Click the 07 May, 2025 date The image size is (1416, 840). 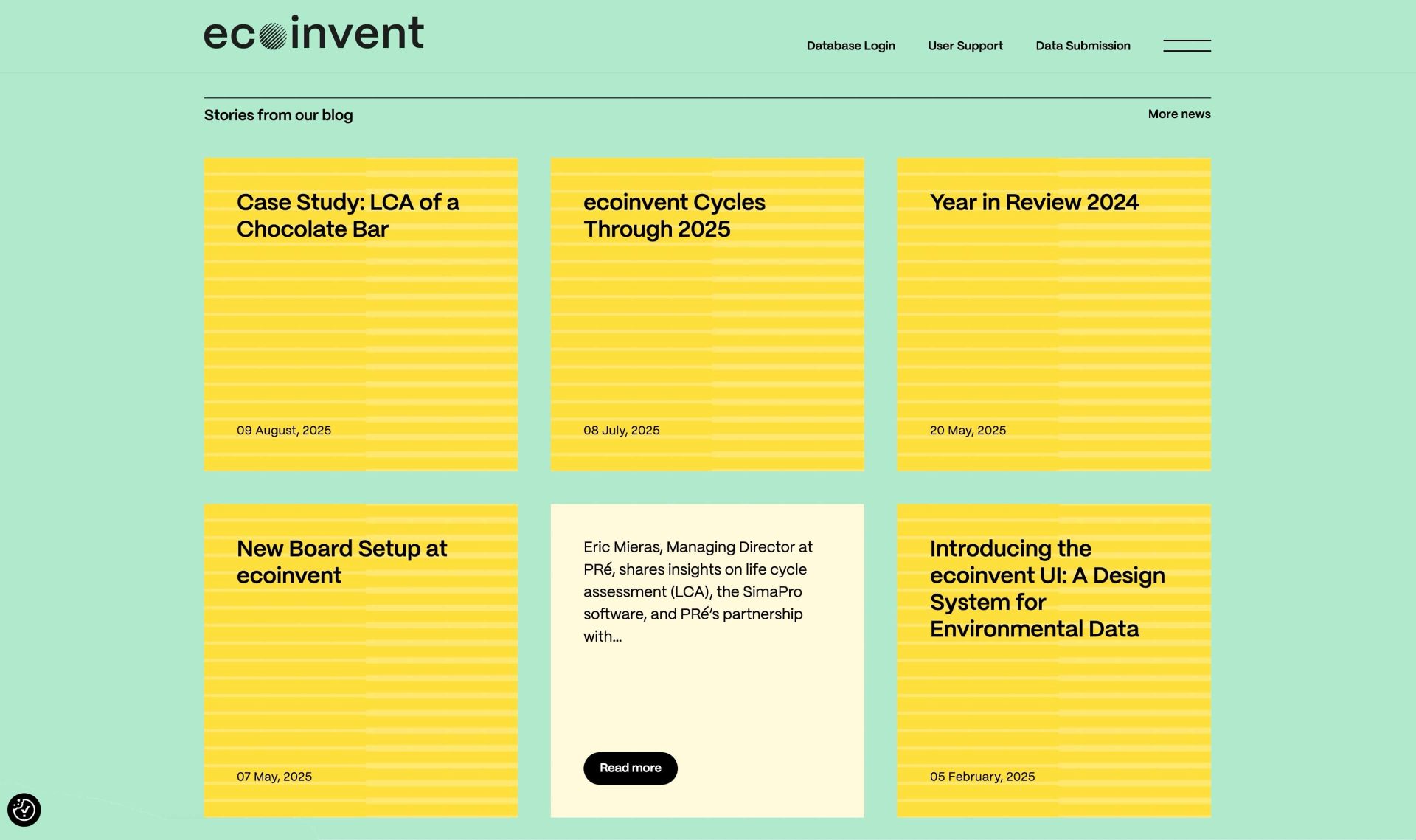tap(274, 777)
